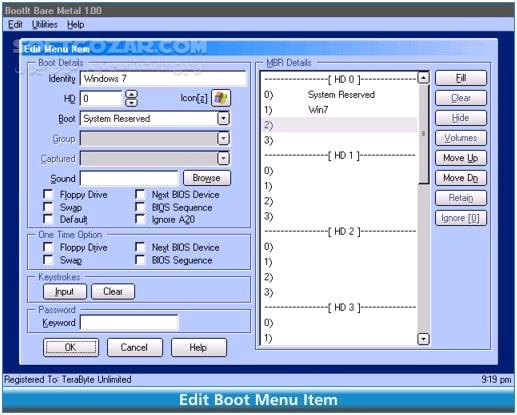Click the Keystrokes Input button

[x=65, y=292]
